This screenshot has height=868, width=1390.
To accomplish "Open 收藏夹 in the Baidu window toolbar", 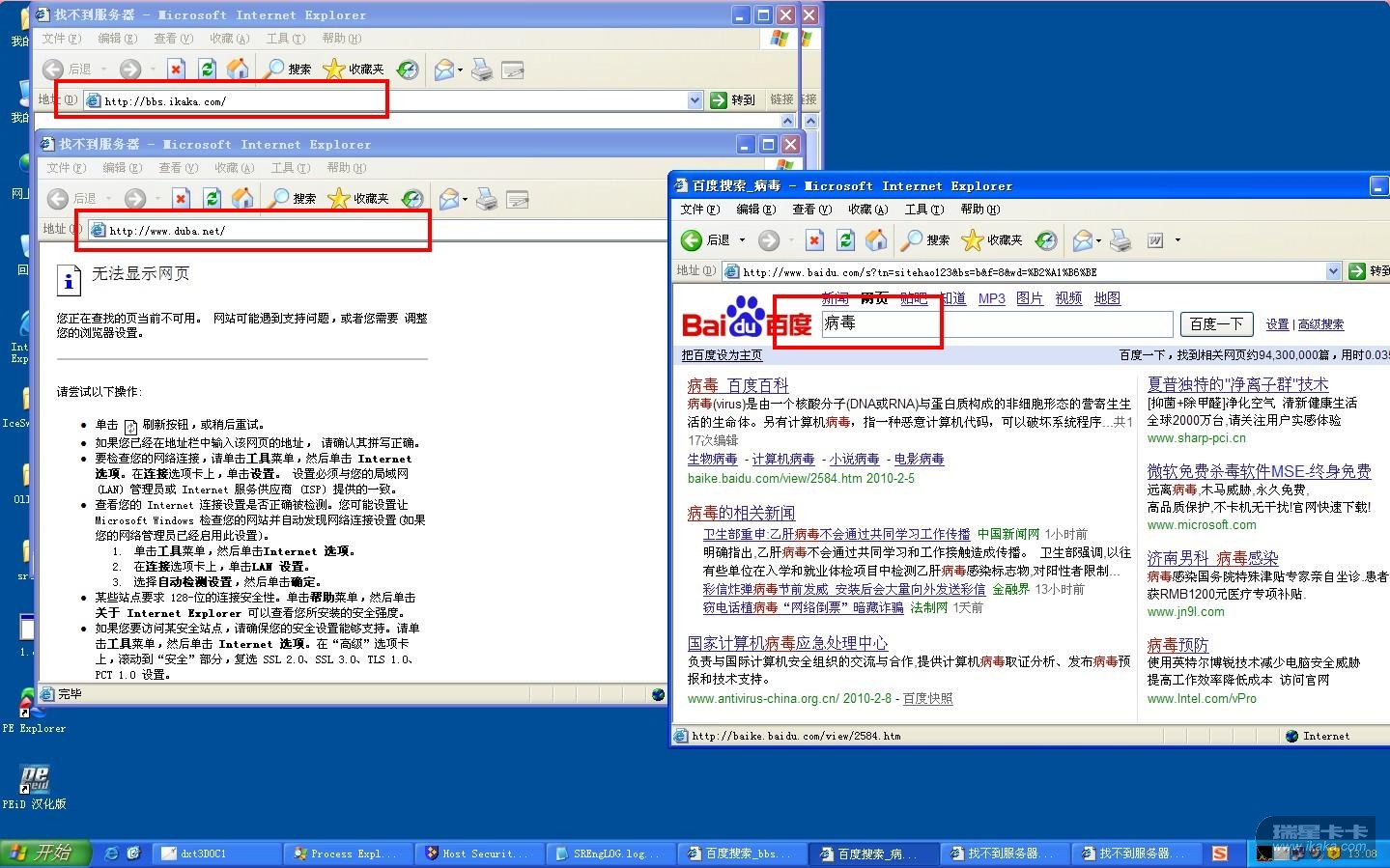I will (x=992, y=240).
